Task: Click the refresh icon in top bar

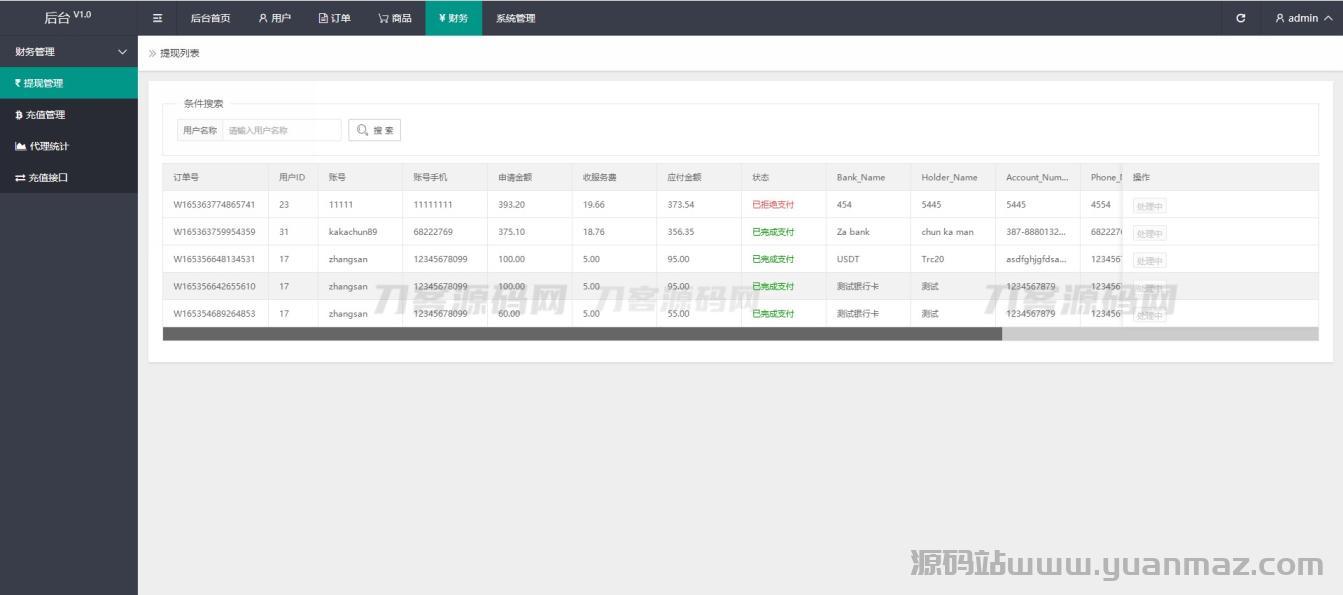Action: [1240, 18]
